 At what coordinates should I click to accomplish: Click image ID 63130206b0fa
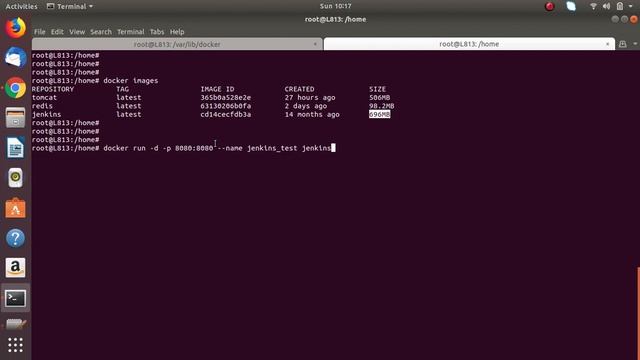226,106
